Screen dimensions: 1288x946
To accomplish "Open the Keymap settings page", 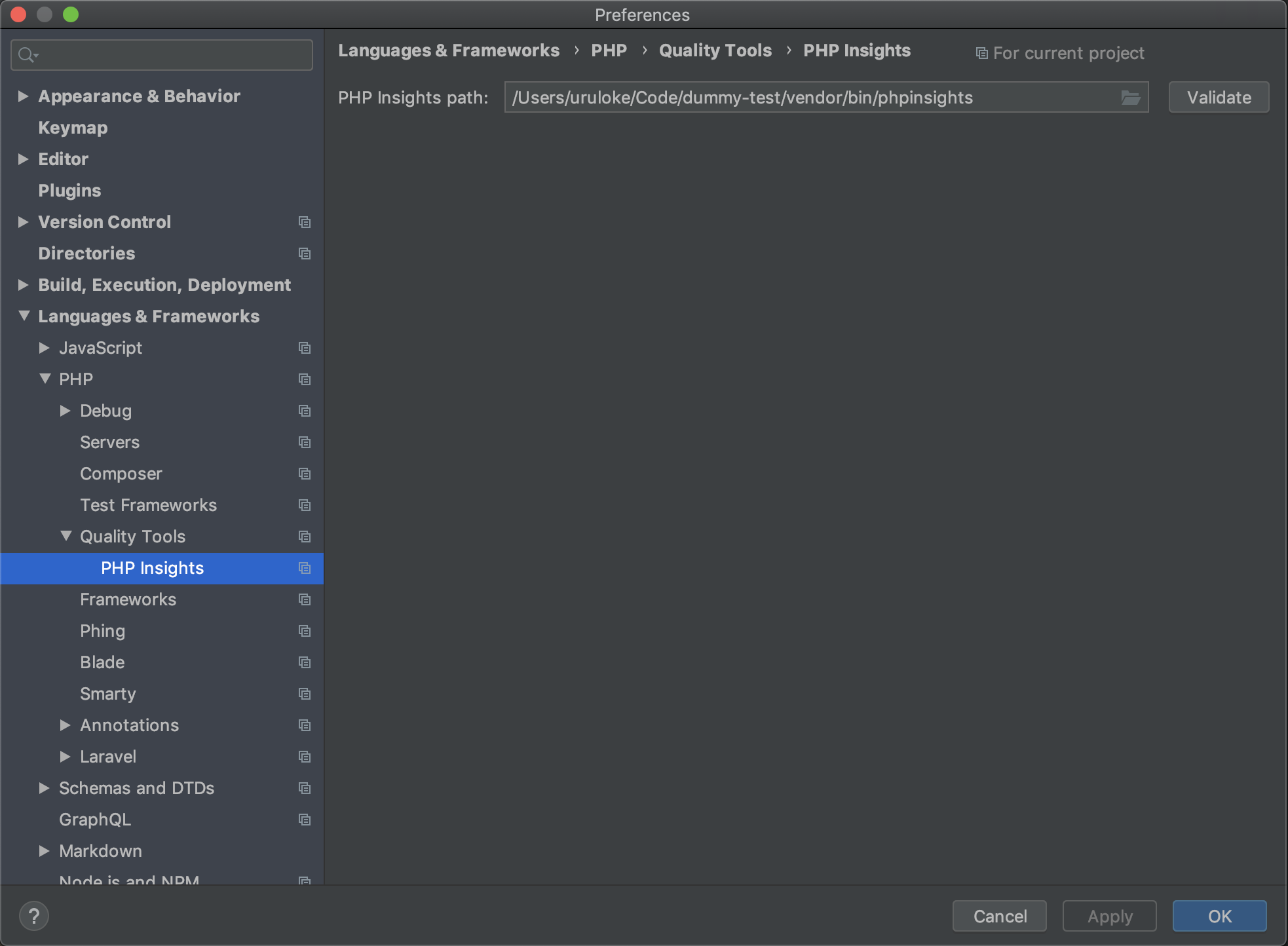I will click(x=73, y=128).
